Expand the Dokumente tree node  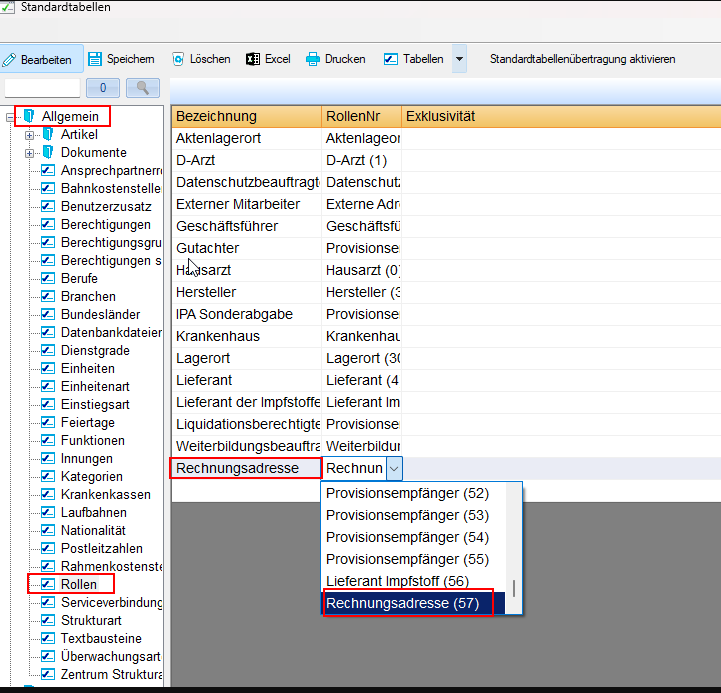point(29,153)
